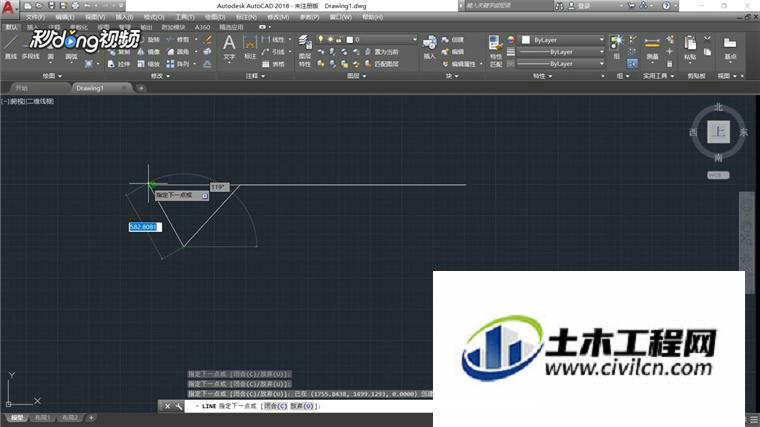Click the command line customize wrench icon
760x427 pixels.
point(179,406)
